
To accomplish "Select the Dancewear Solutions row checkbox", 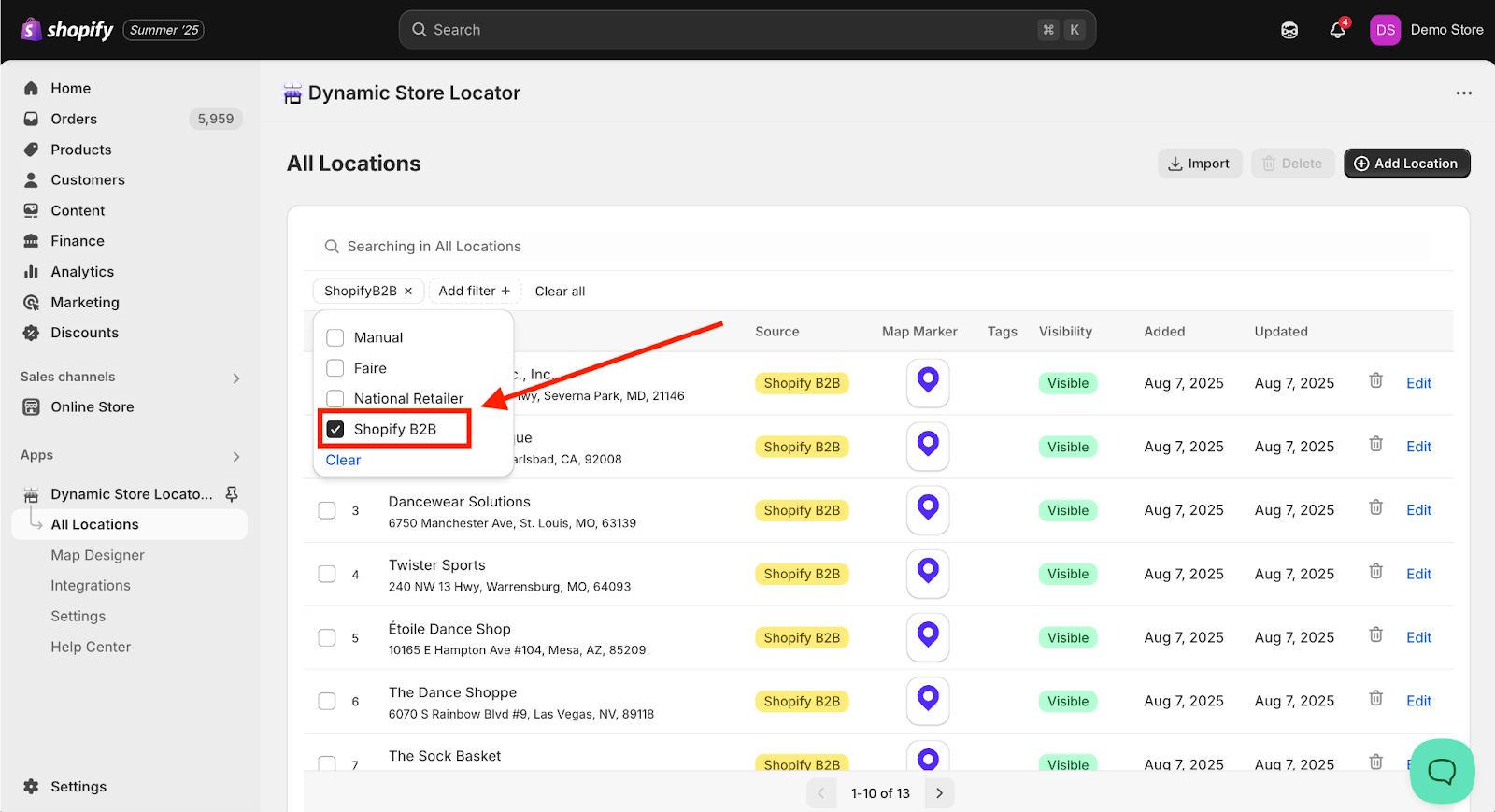I will click(327, 510).
